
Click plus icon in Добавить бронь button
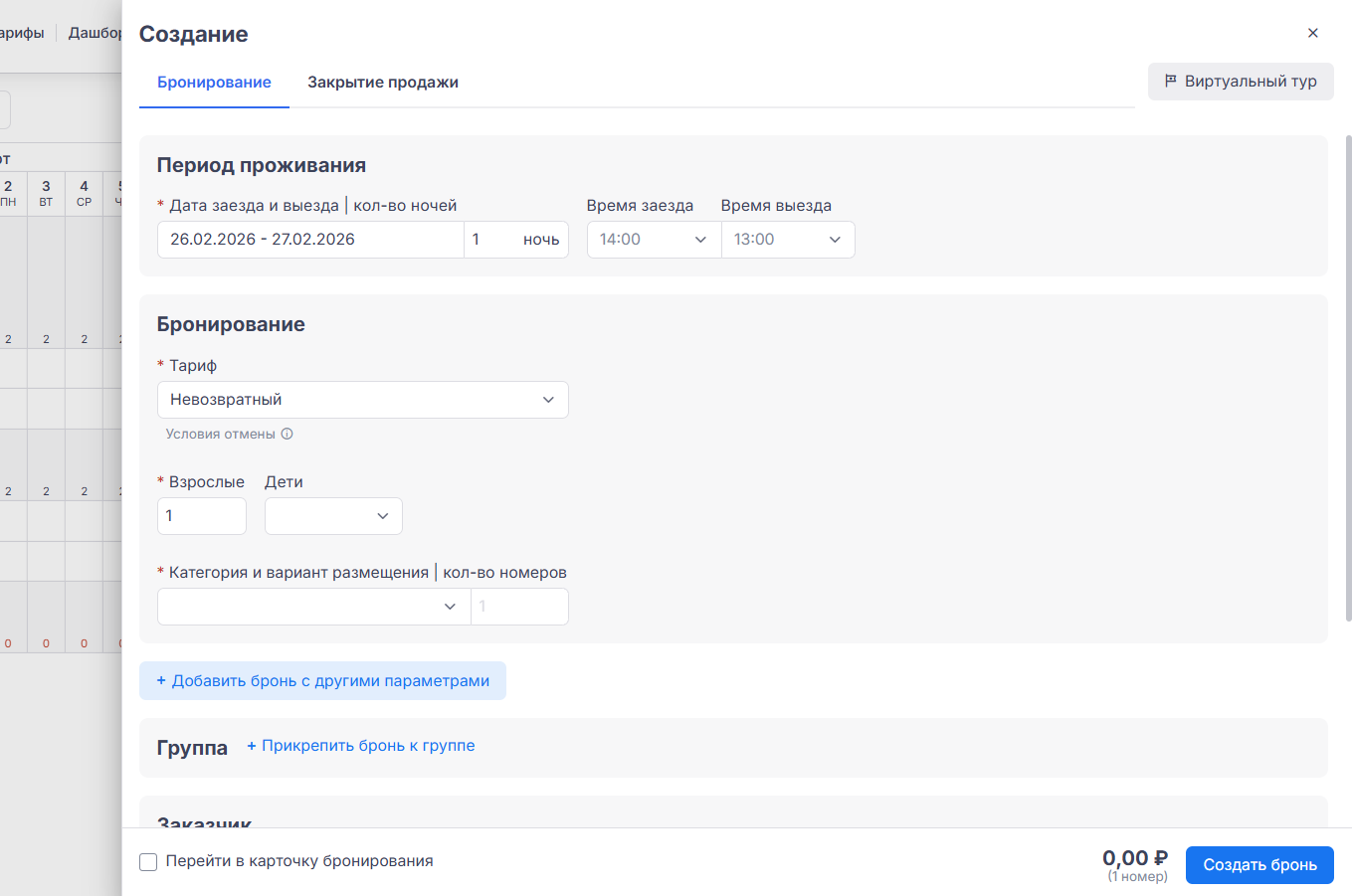pyautogui.click(x=161, y=680)
